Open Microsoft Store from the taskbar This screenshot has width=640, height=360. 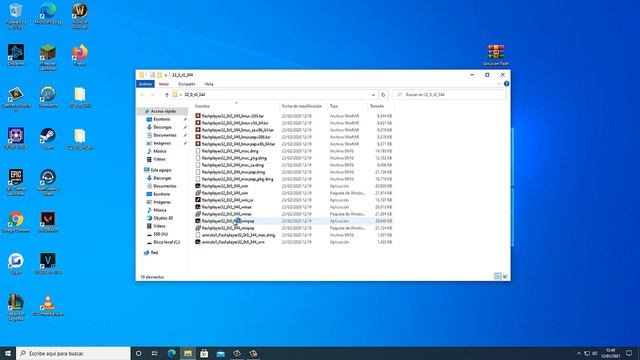(x=204, y=353)
